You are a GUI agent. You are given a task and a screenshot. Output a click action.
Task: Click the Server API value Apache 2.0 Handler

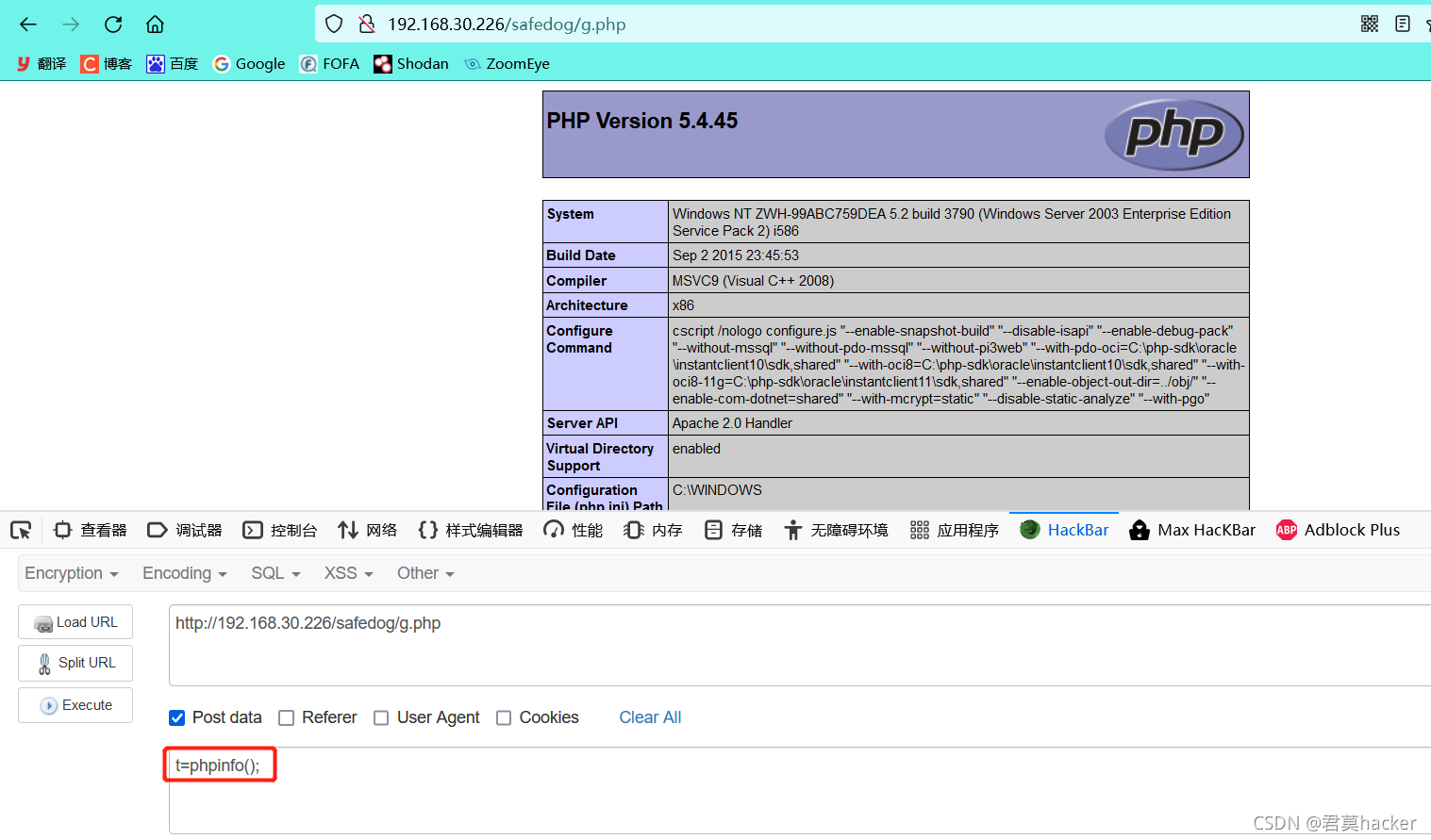[x=732, y=423]
